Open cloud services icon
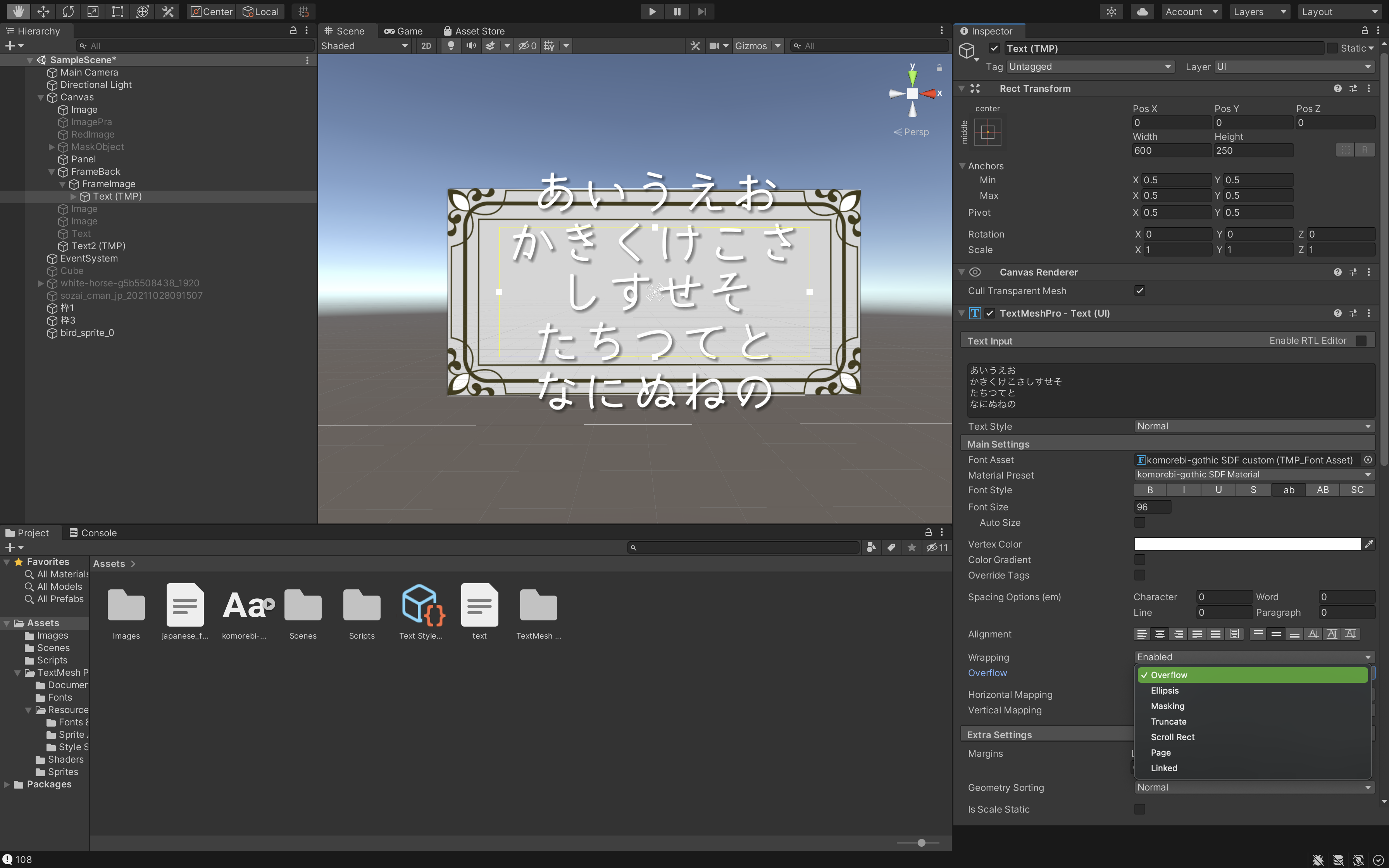Viewport: 1389px width, 868px height. [x=1142, y=12]
